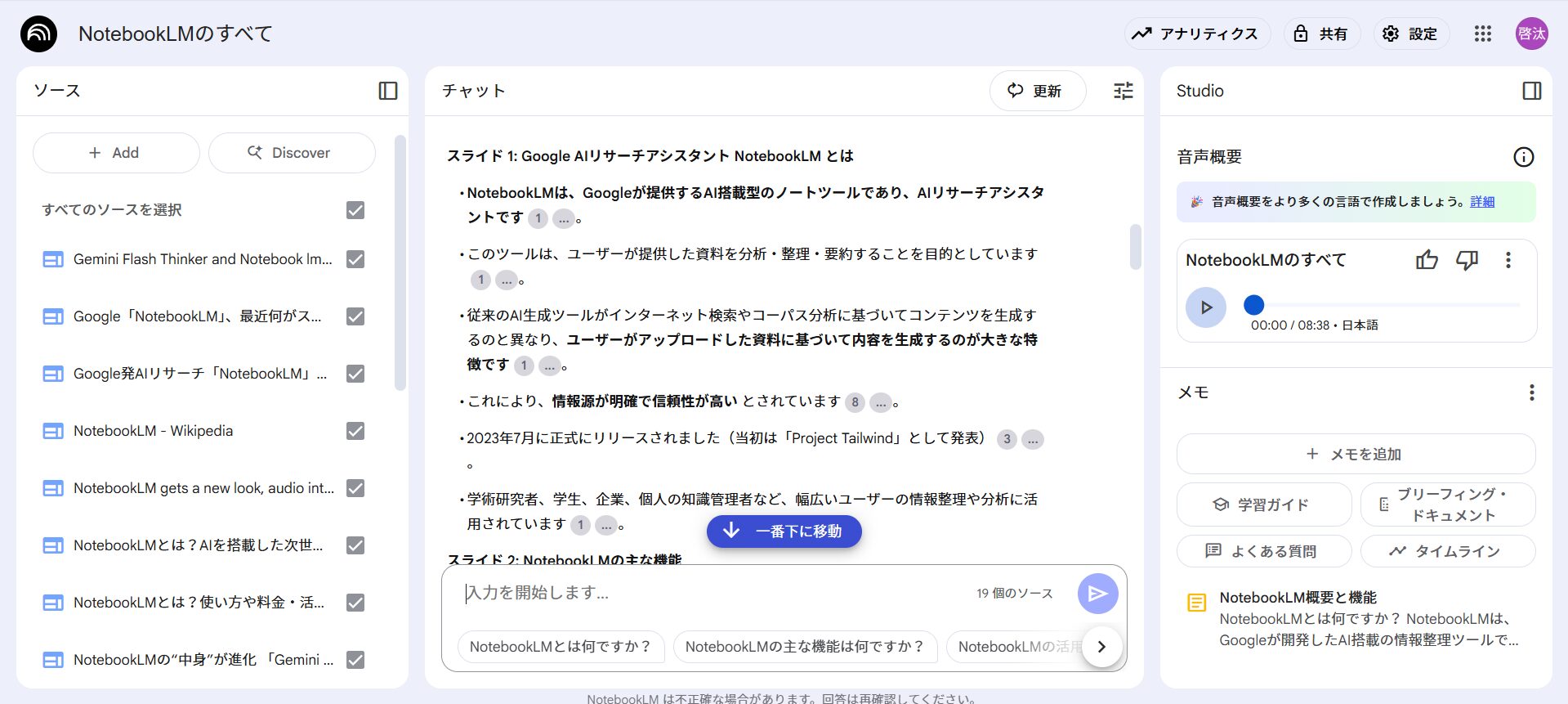
Task: Click the chat panel scrollbar thumb
Action: click(1135, 247)
